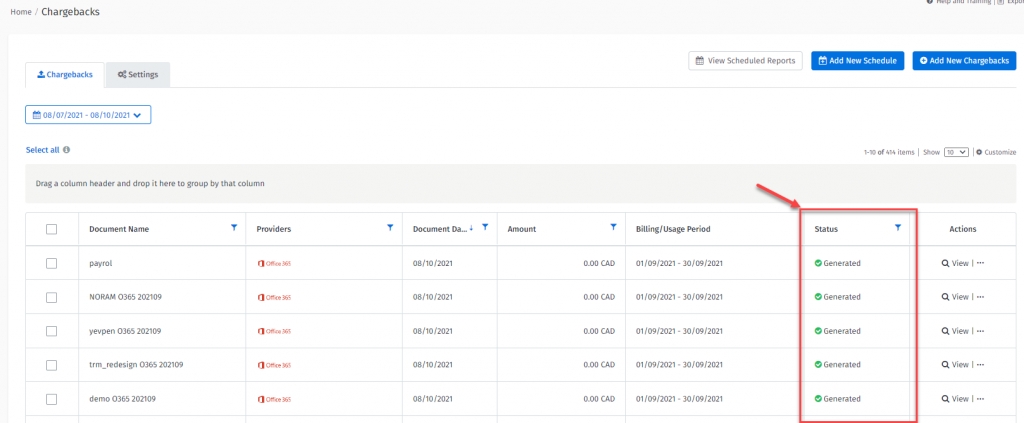
Task: Tick checkbox for demo O365 202109
Action: [52, 399]
